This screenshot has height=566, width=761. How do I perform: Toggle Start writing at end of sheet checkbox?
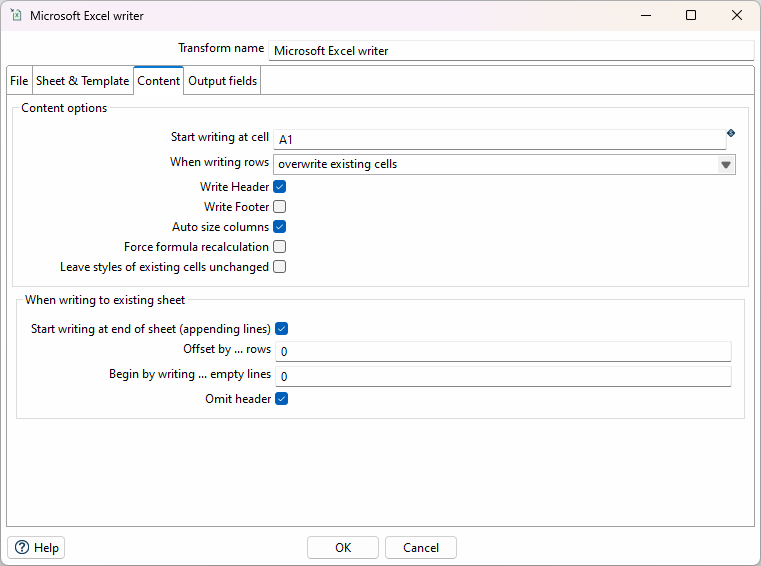click(281, 329)
